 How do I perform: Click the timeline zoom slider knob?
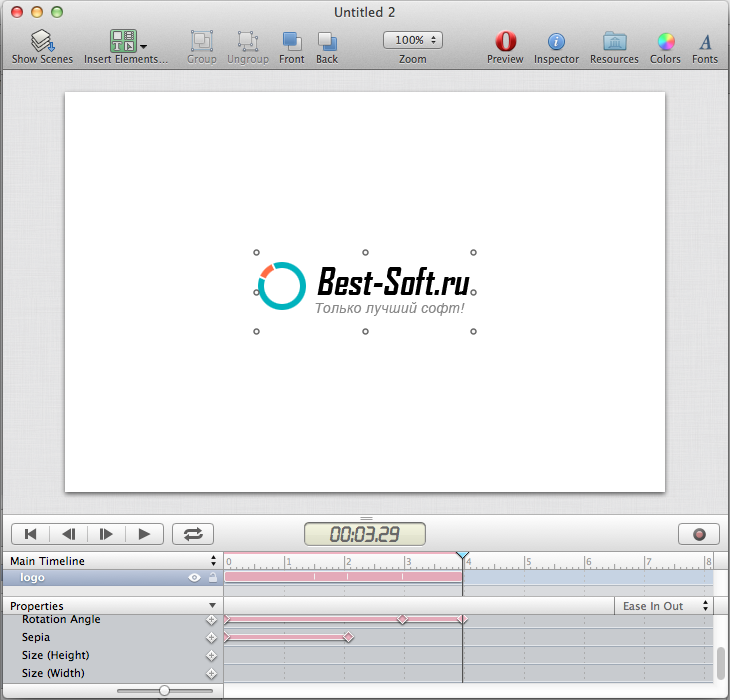point(164,690)
